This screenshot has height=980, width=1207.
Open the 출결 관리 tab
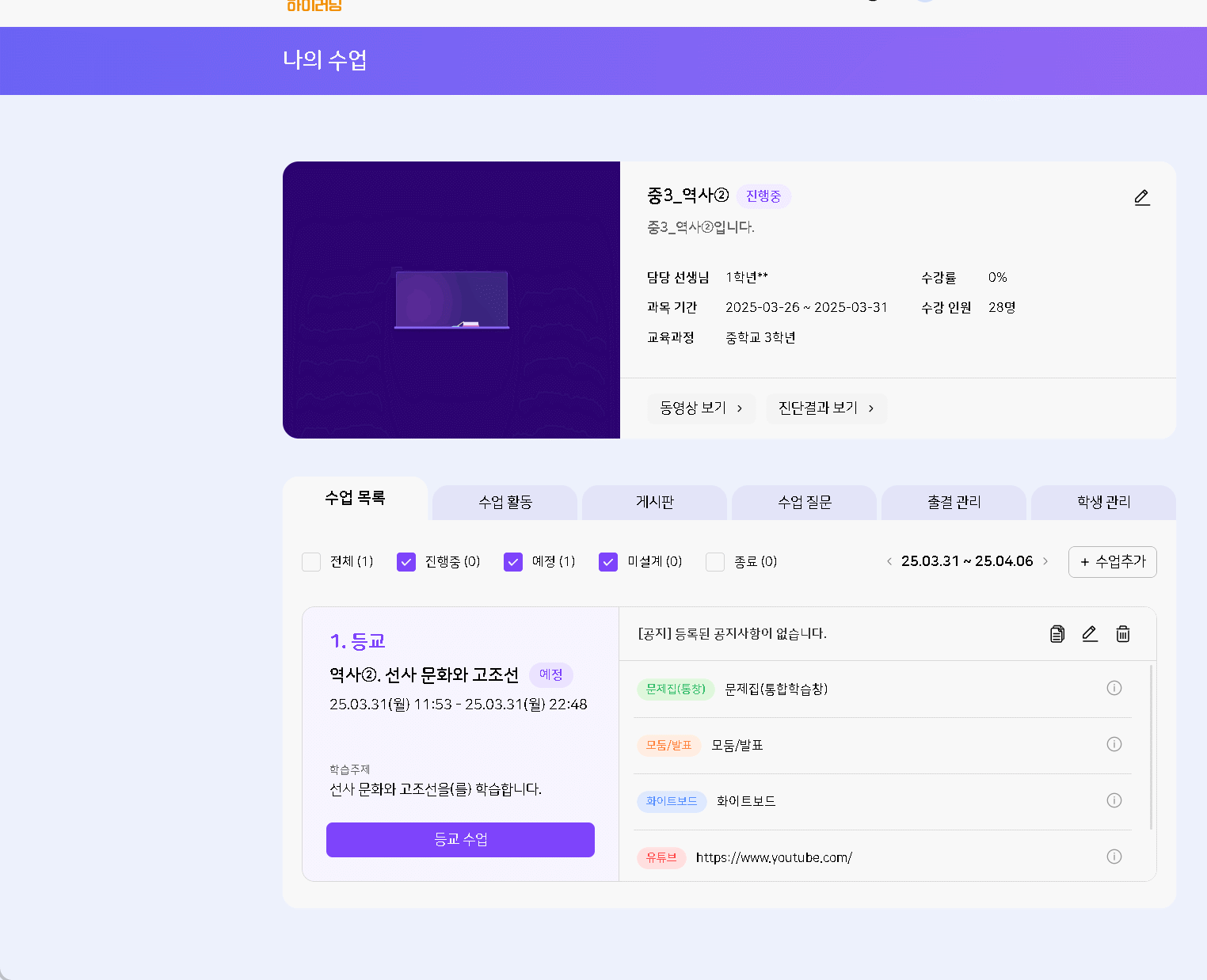tap(954, 503)
